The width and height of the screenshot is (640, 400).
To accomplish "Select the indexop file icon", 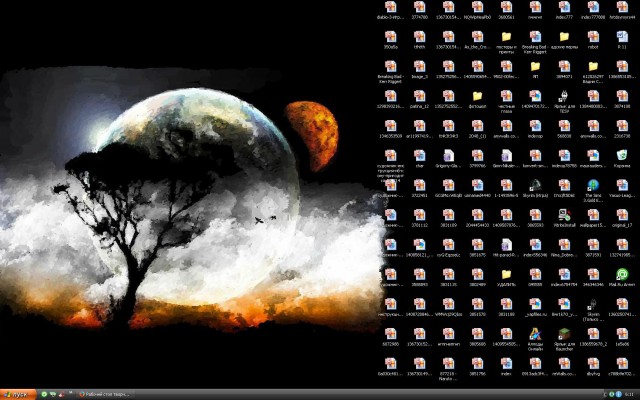I will 535,126.
